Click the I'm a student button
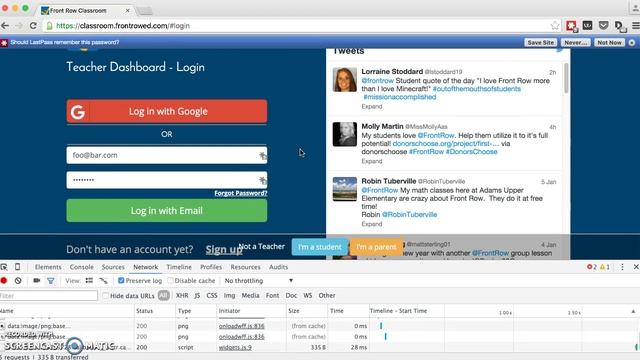This screenshot has width=640, height=360. (320, 247)
